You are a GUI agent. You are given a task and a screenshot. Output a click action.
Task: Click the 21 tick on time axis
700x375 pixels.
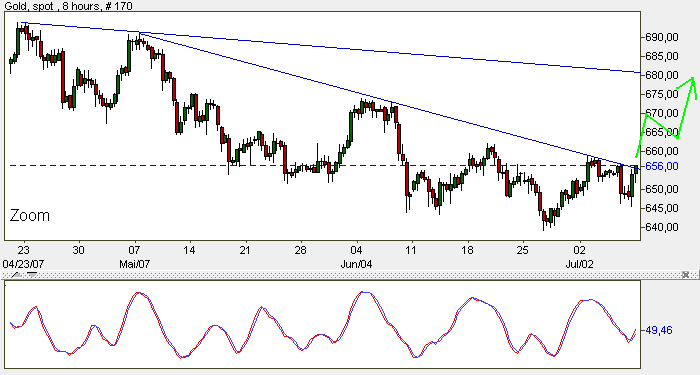(245, 250)
